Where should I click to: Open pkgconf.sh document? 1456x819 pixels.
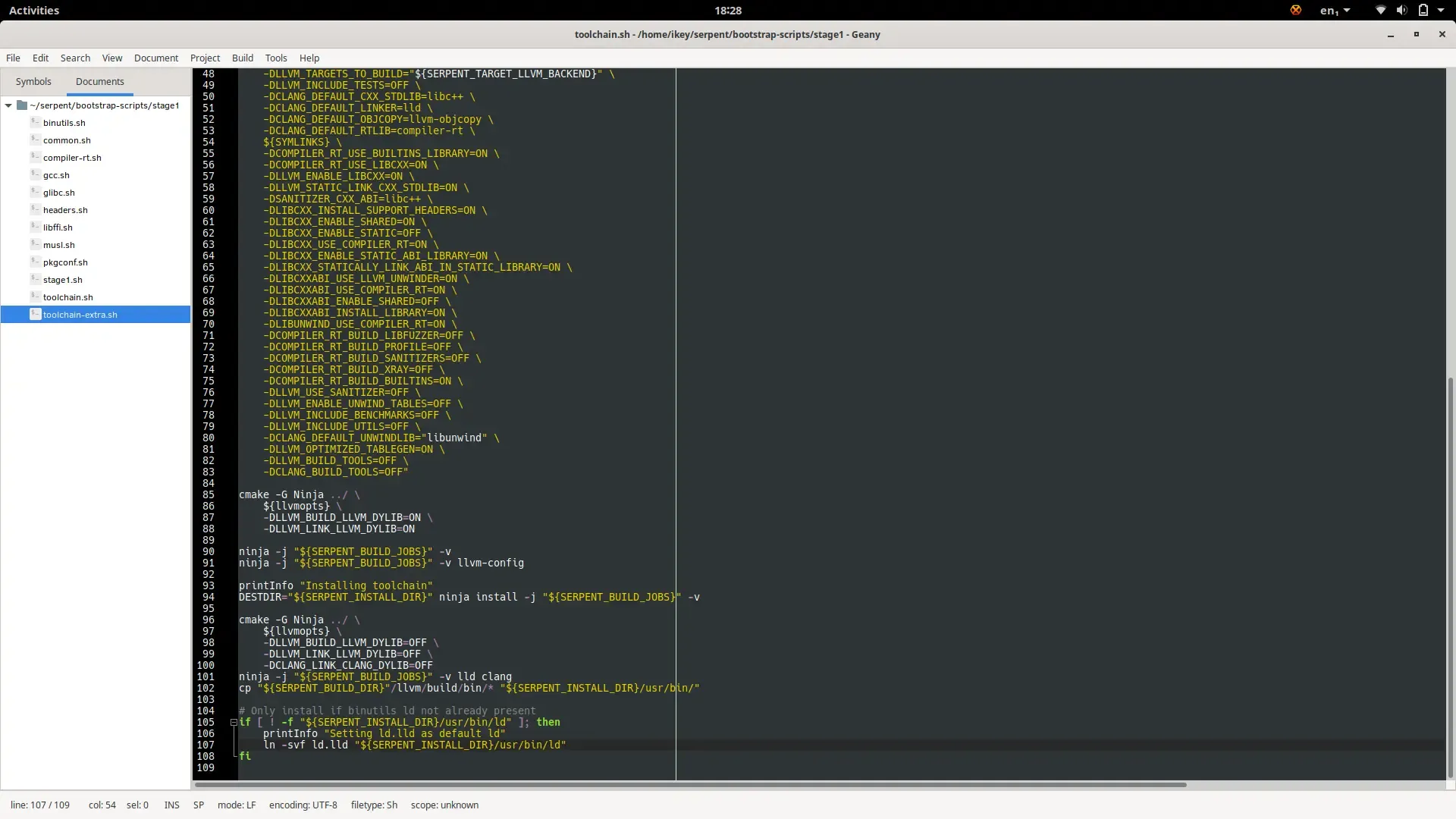(x=65, y=262)
